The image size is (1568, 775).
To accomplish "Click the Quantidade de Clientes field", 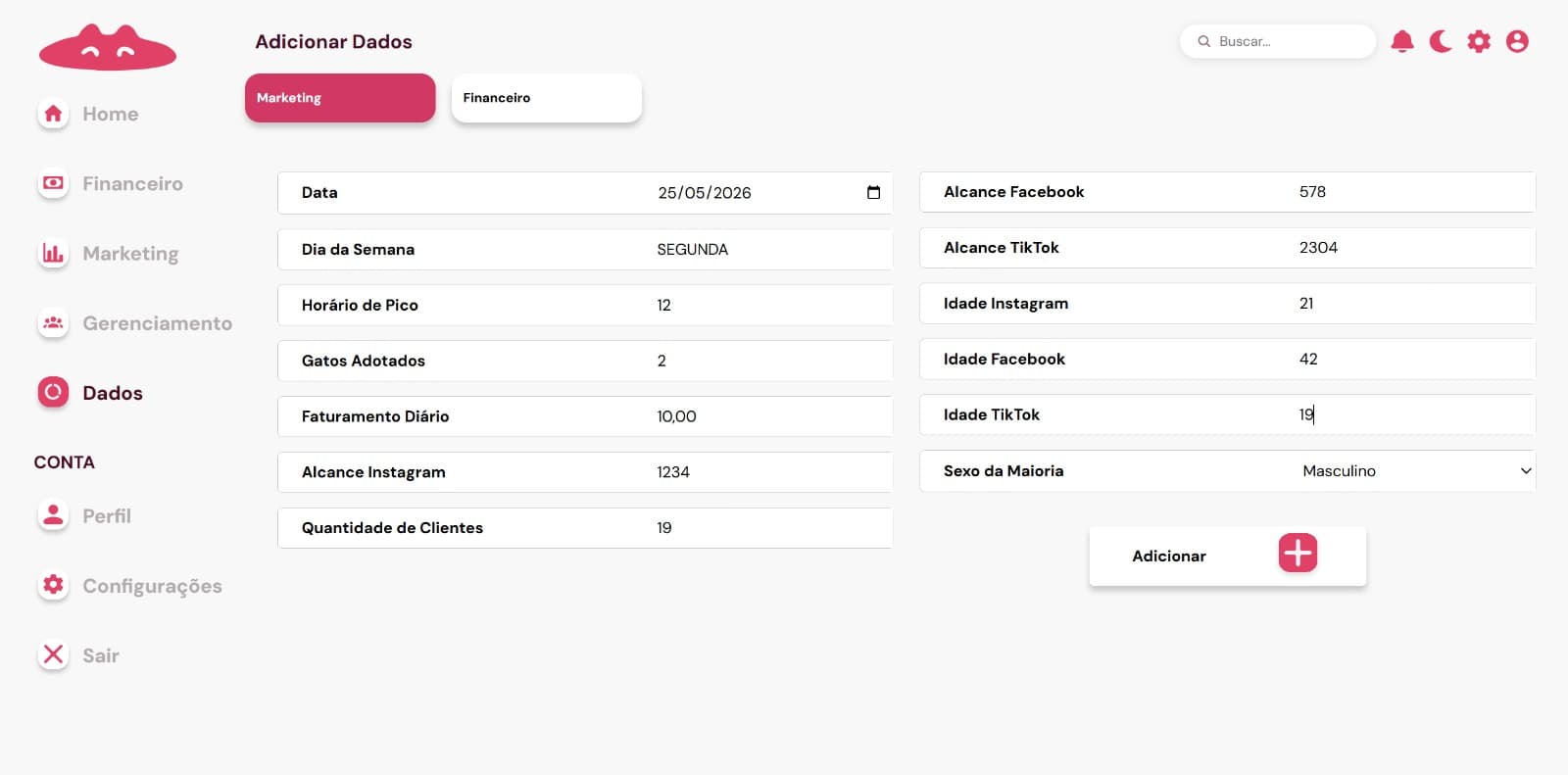I will [x=585, y=528].
